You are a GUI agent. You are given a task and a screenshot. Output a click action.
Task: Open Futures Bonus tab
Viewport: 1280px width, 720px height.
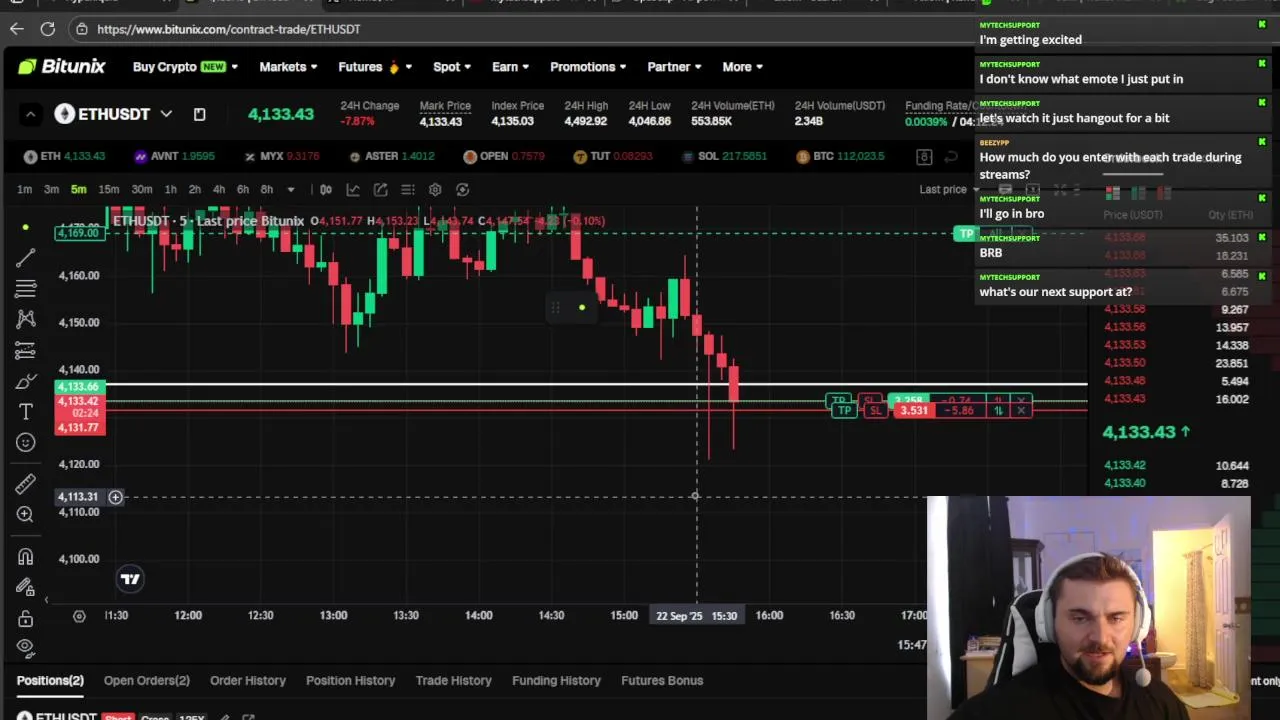(662, 680)
